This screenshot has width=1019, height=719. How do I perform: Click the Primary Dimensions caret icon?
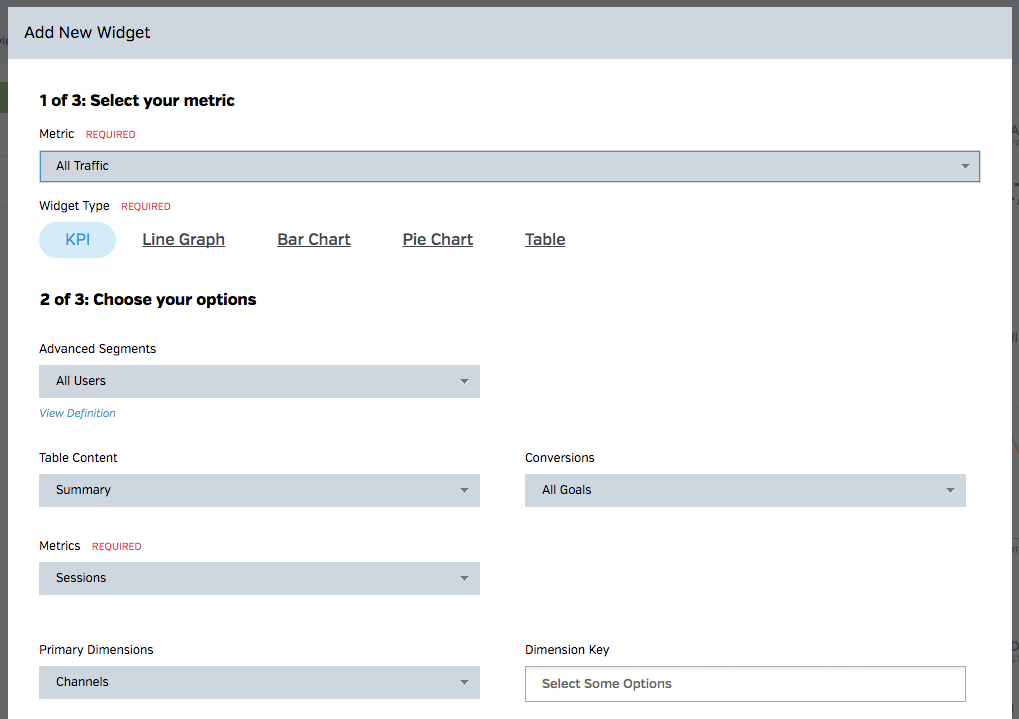(464, 682)
